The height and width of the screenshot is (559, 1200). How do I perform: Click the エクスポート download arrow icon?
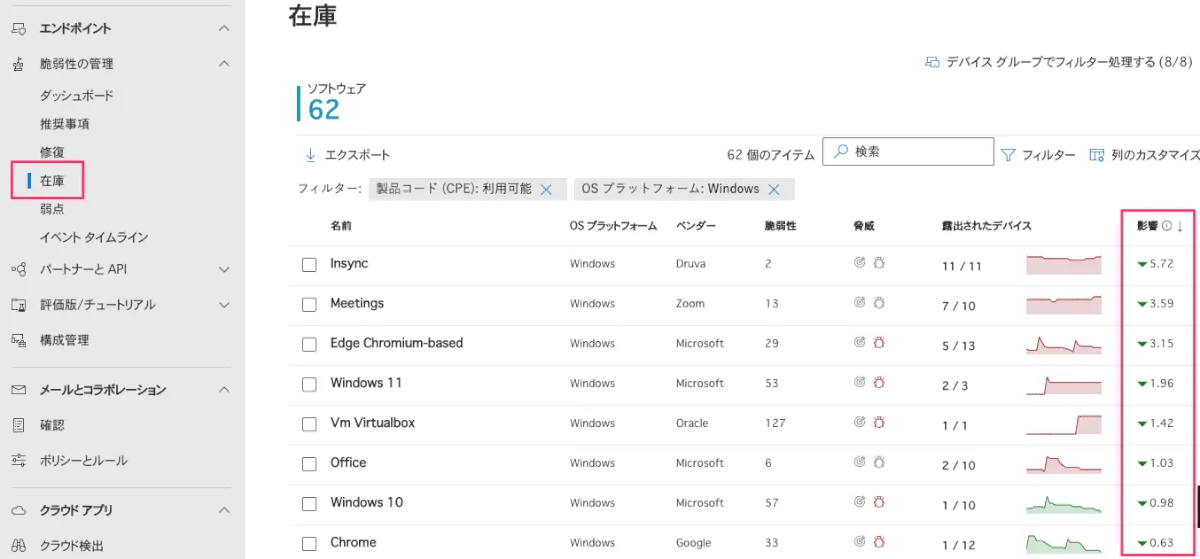310,155
